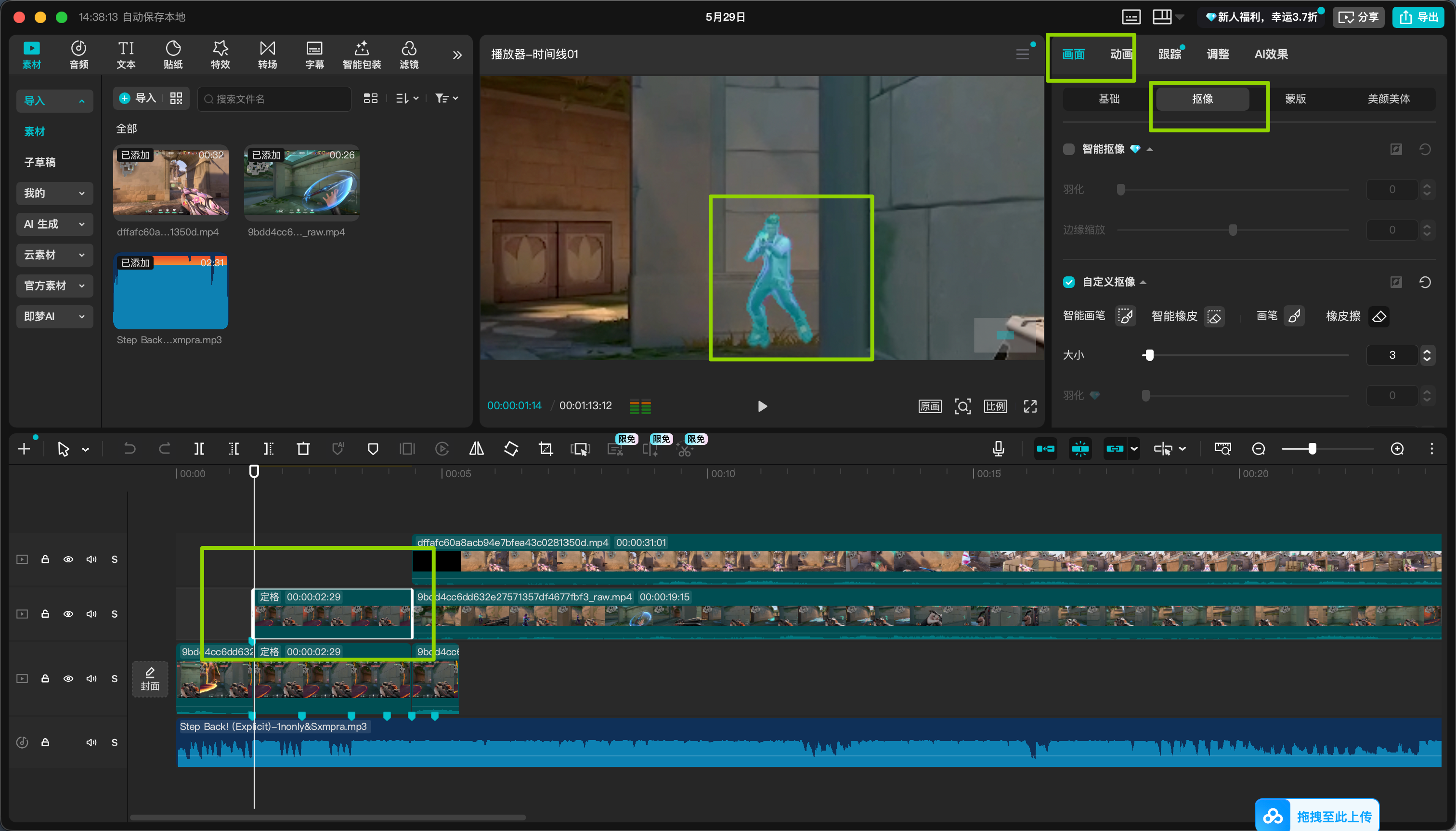1456x831 pixels.
Task: Select the Eraser (橡皮擦) tool
Action: (x=1379, y=316)
